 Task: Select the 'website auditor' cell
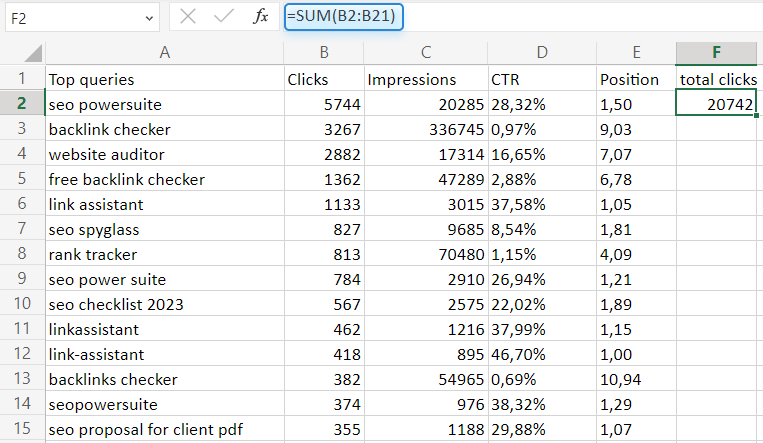[164, 154]
